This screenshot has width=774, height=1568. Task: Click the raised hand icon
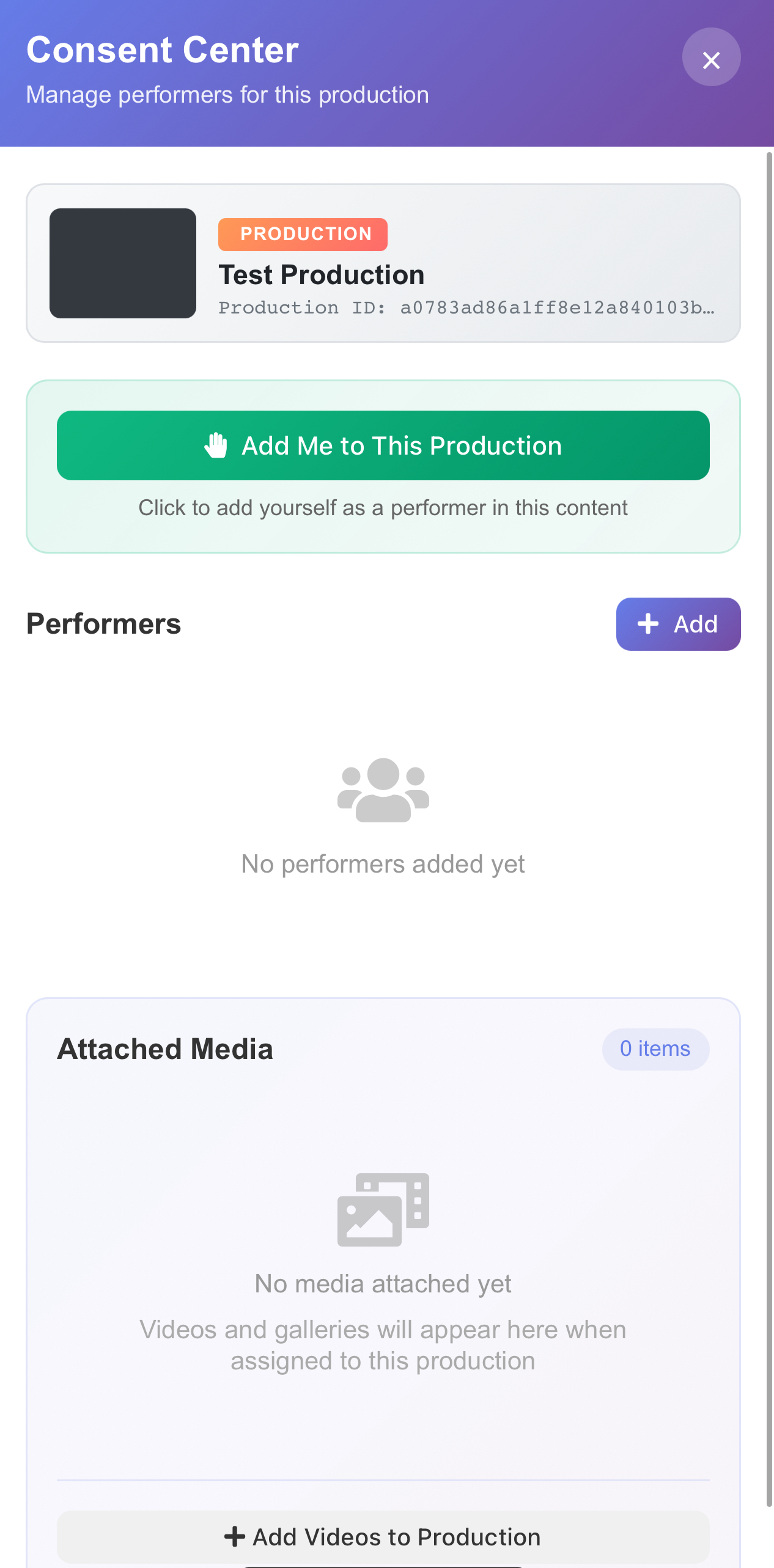click(216, 445)
